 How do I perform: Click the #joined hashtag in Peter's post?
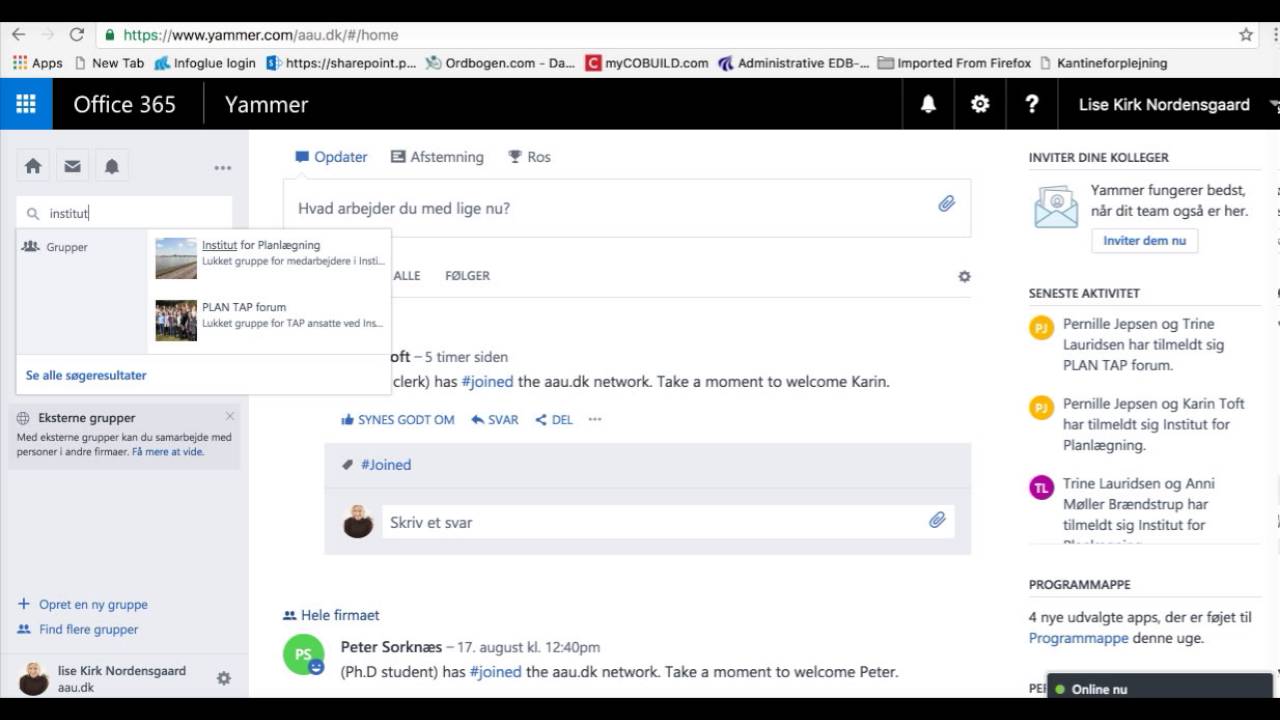coord(495,672)
